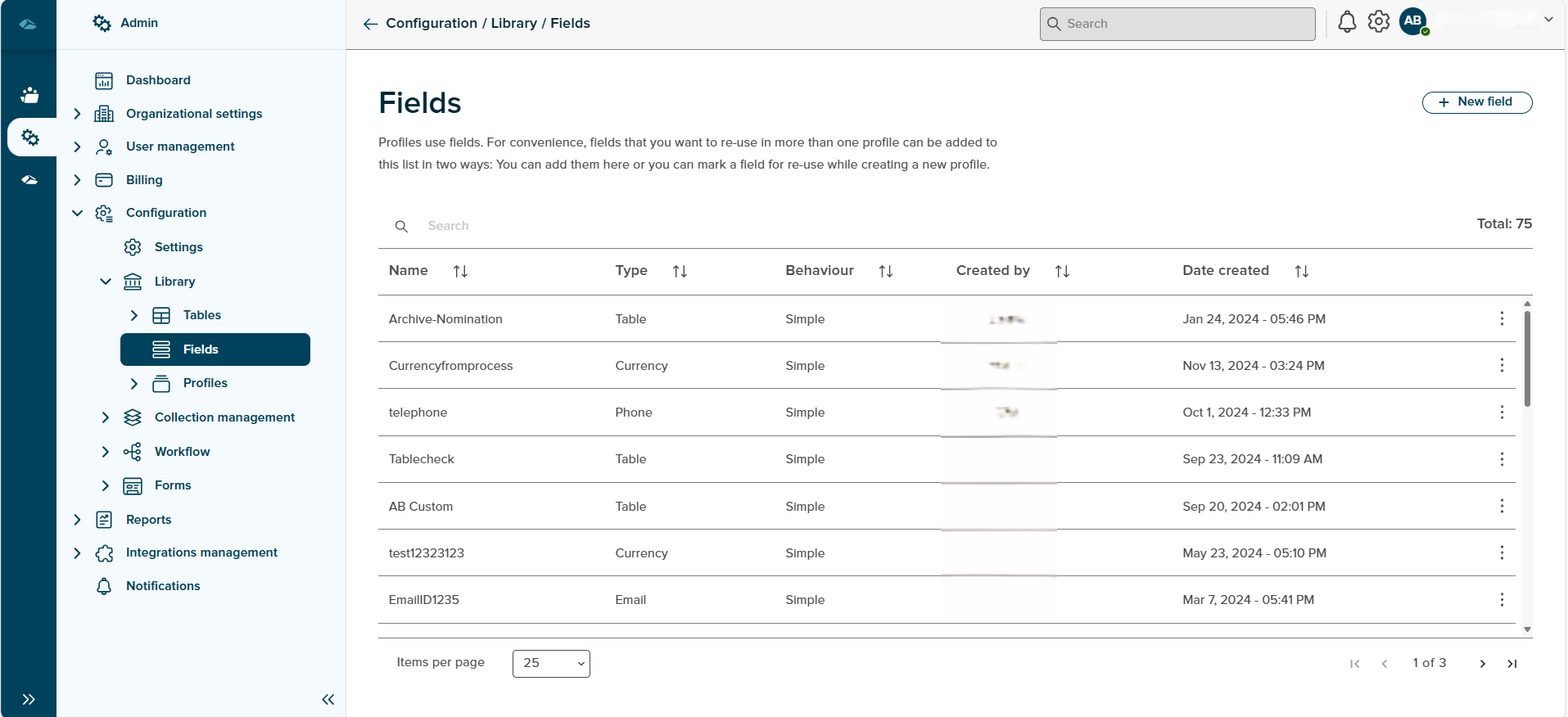Collapse the sidebar with double-chevron icon
This screenshot has width=1568, height=717.
(x=328, y=699)
